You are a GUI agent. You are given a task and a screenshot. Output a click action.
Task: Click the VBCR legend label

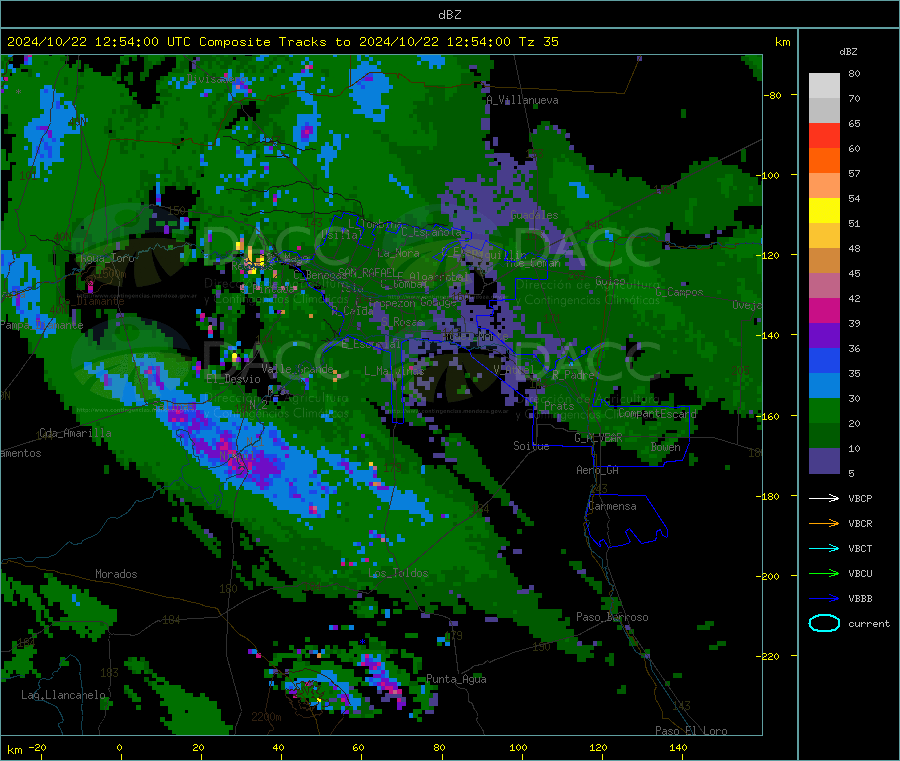point(860,523)
